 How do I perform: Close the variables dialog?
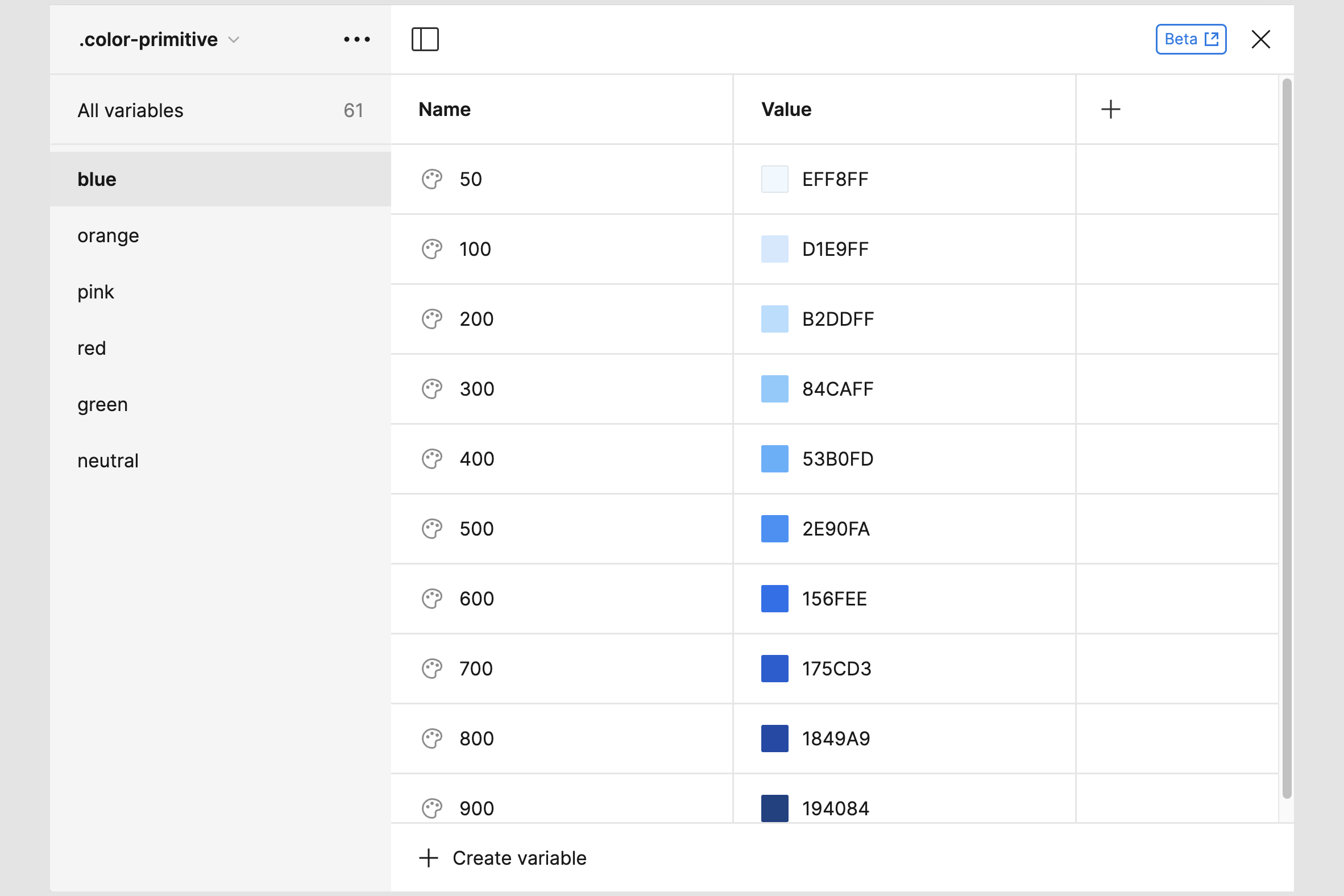pos(1260,39)
